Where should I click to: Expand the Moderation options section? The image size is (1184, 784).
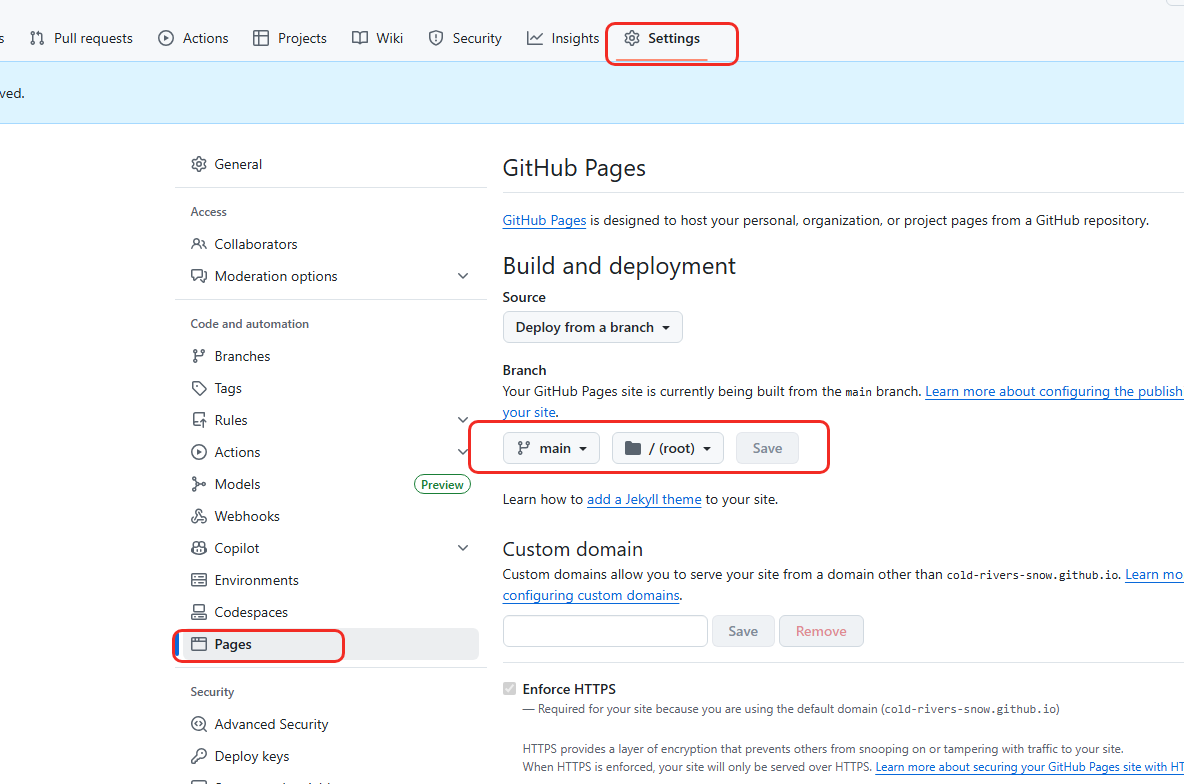click(x=462, y=276)
